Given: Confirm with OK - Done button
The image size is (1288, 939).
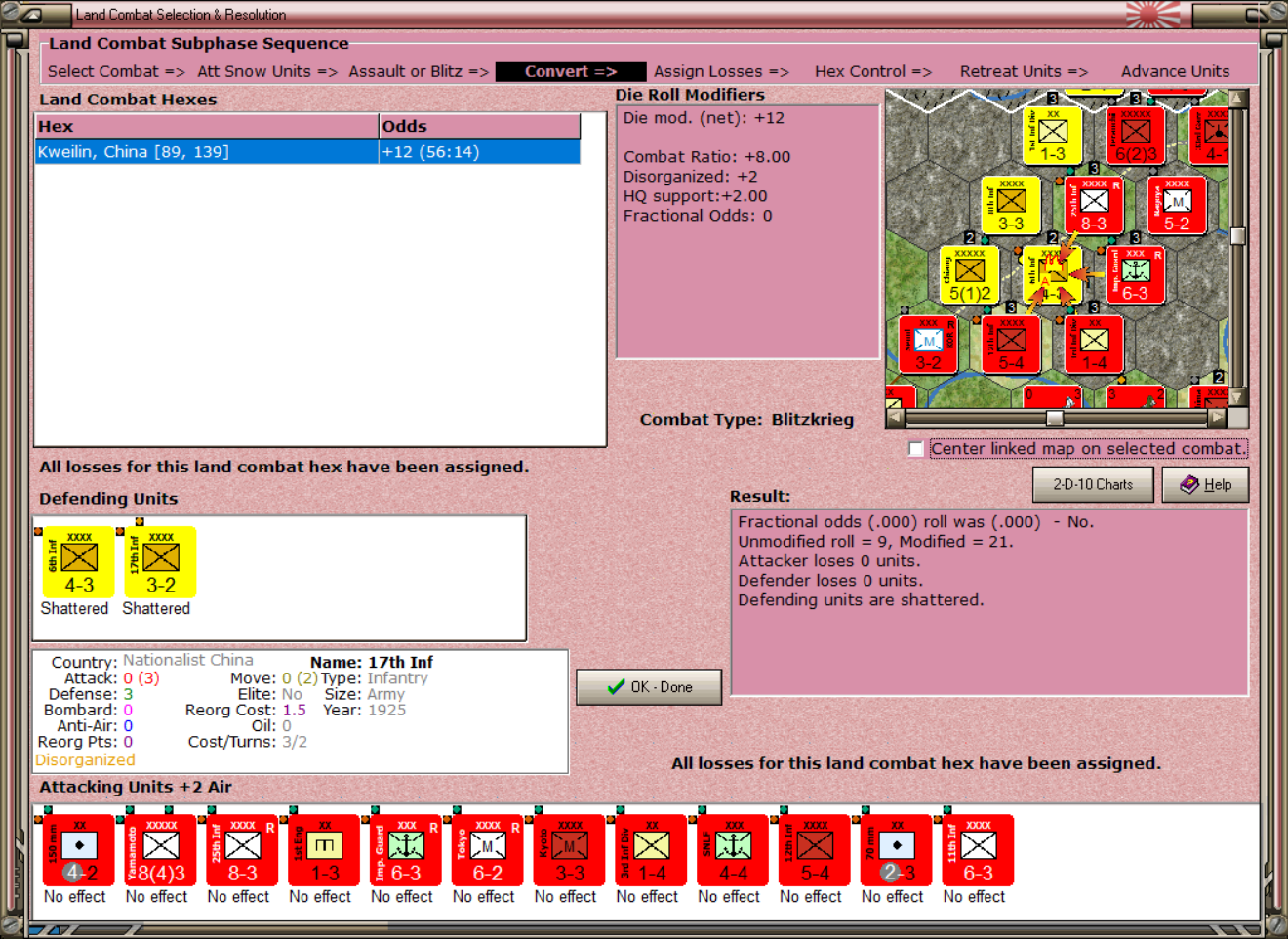Looking at the screenshot, I should 649,687.
